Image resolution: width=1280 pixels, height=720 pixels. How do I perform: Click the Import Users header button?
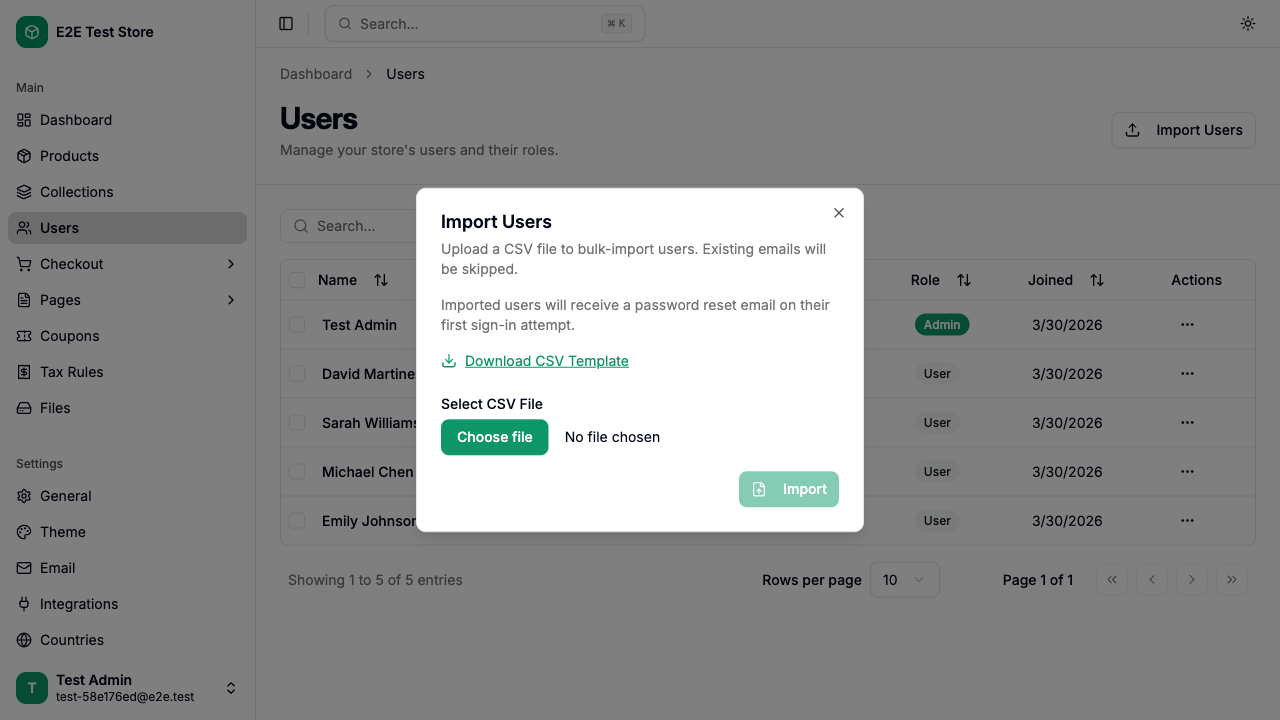click(1184, 130)
